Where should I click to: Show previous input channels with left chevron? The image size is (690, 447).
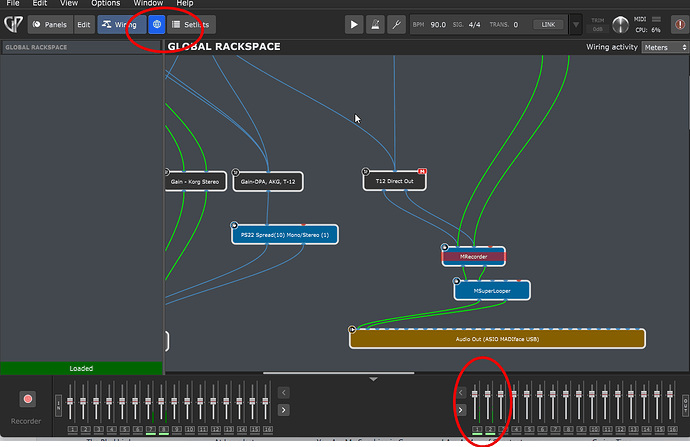pyautogui.click(x=283, y=392)
